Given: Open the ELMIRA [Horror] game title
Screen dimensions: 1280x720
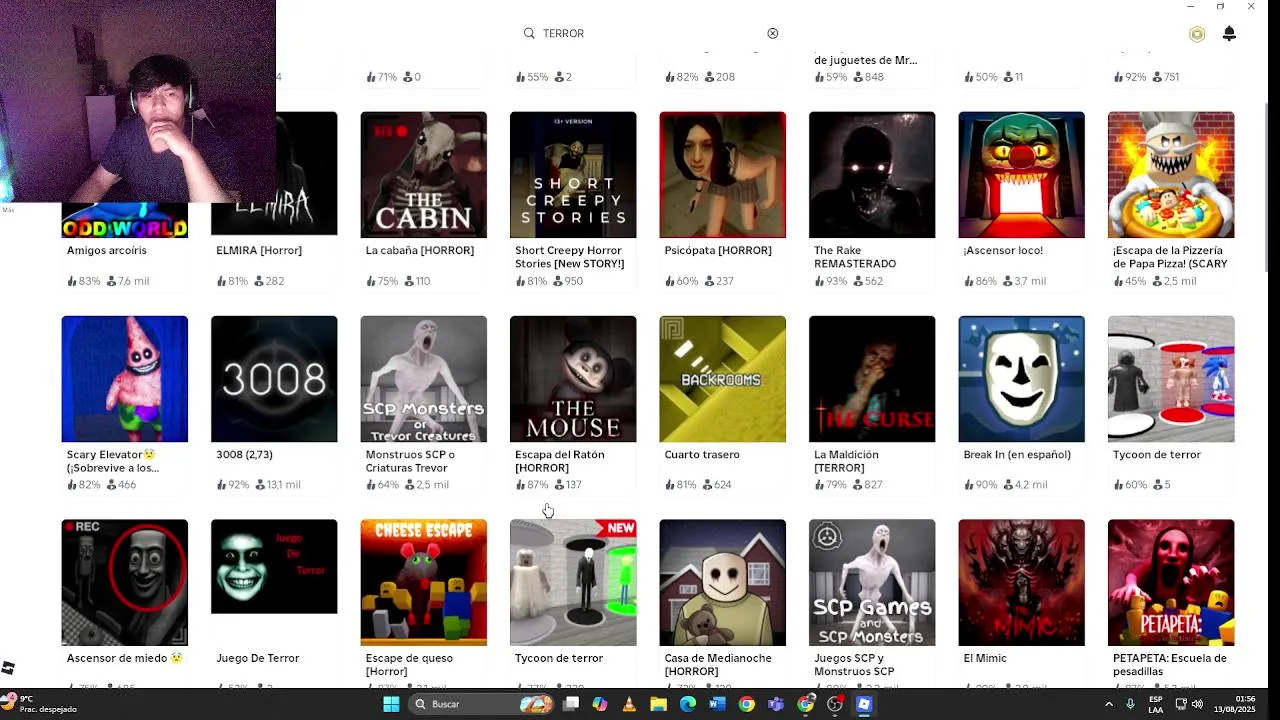Looking at the screenshot, I should tap(259, 250).
